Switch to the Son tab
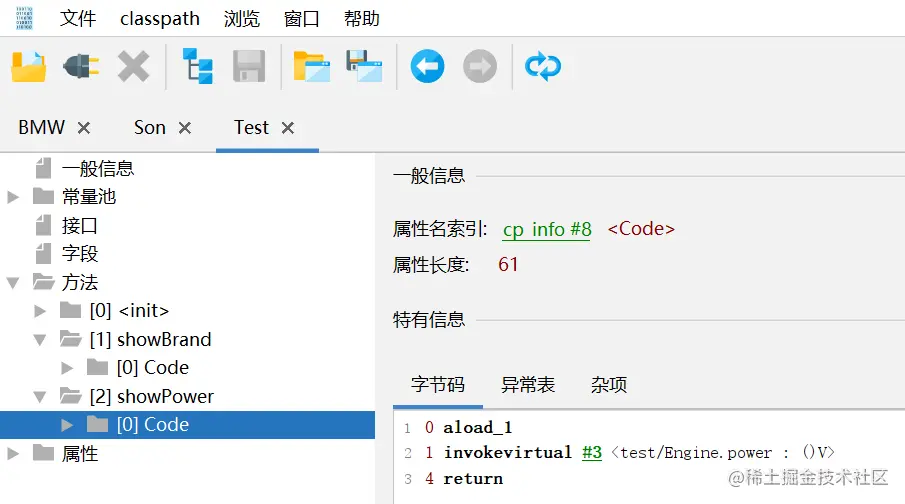Screen dimensions: 905x504 coord(150,128)
